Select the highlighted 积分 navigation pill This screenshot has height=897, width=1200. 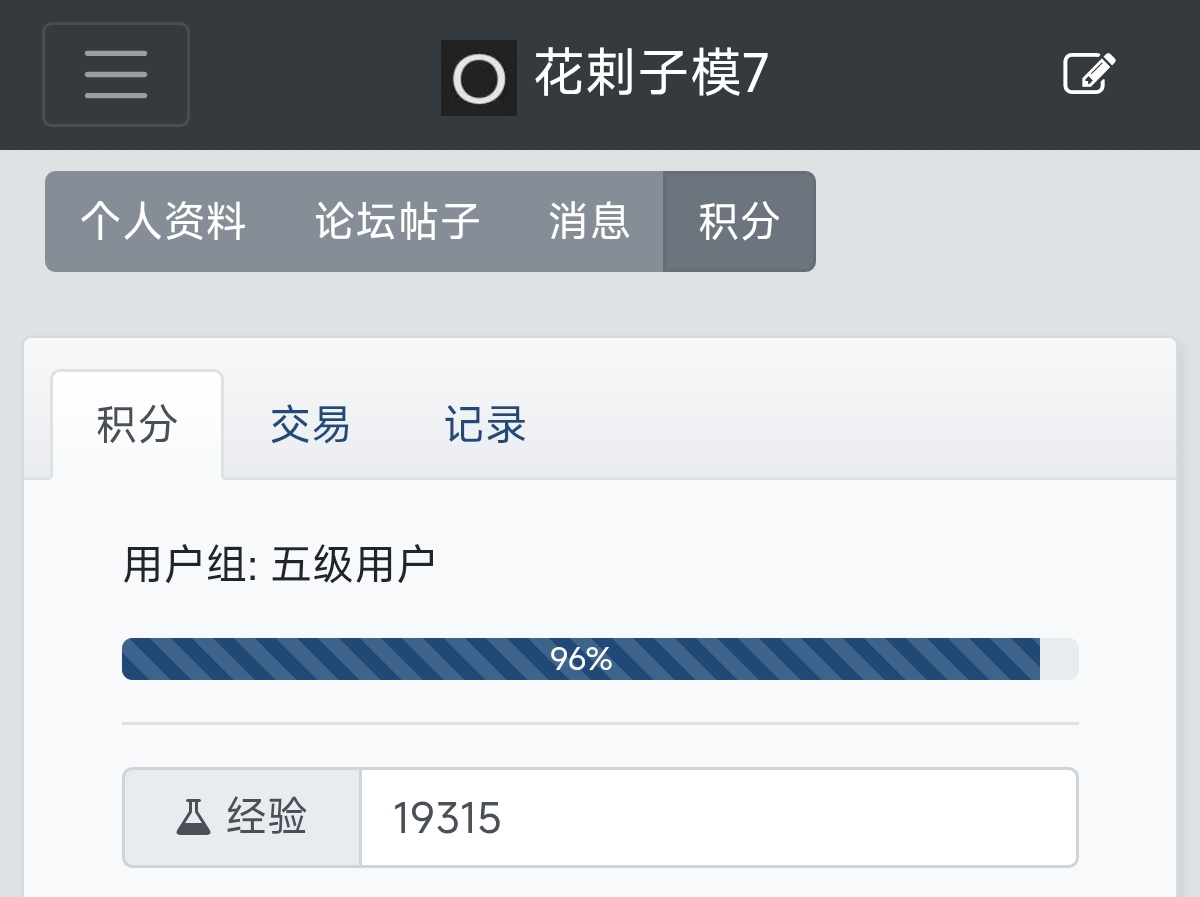click(x=739, y=222)
